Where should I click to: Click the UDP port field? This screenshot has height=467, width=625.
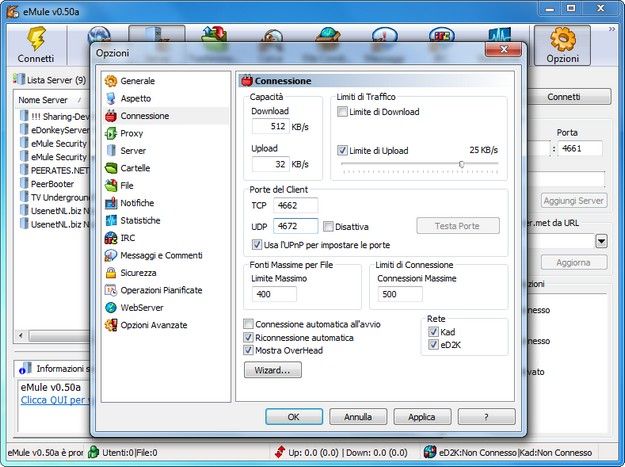point(295,226)
